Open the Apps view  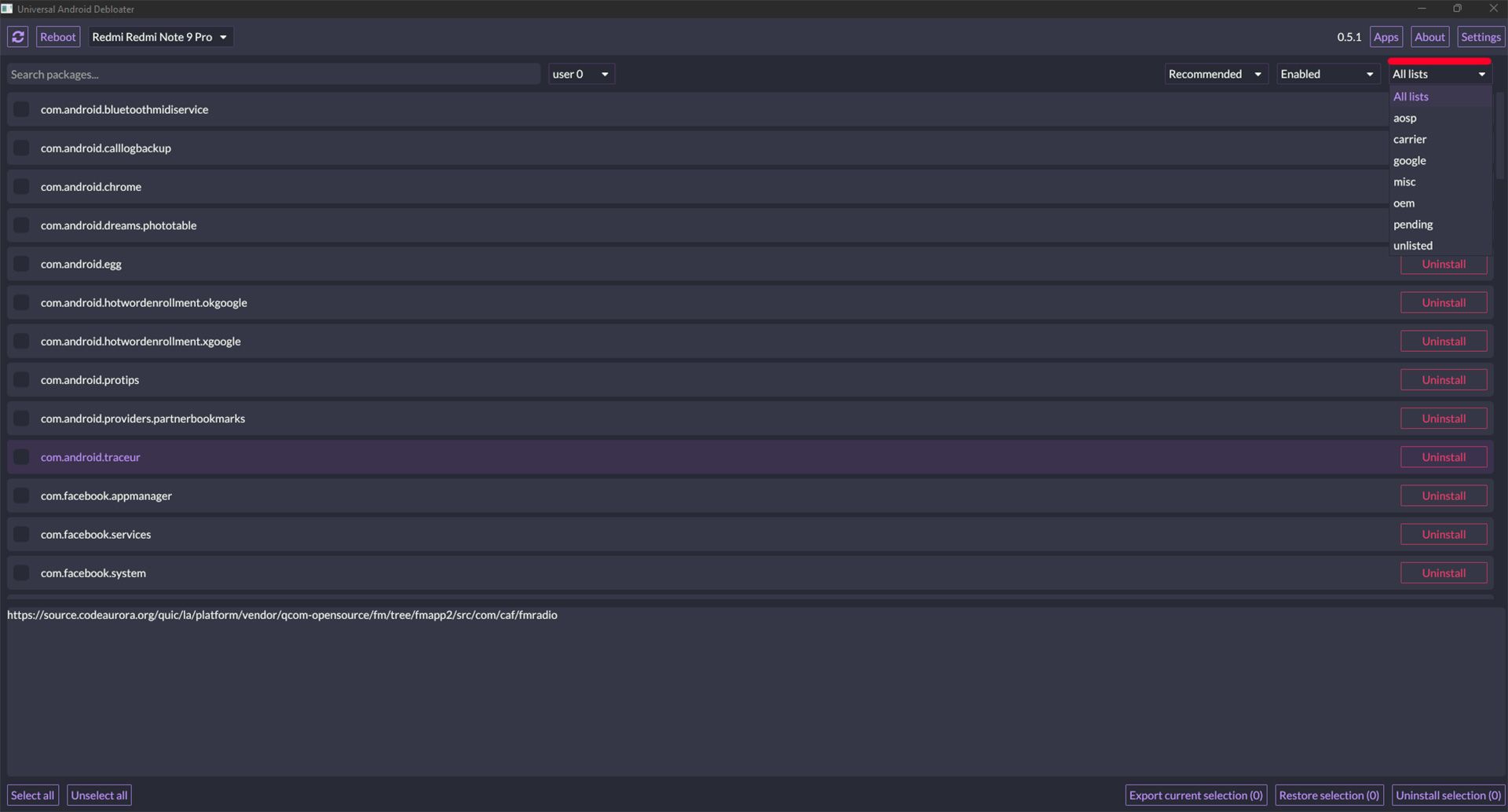point(1385,37)
